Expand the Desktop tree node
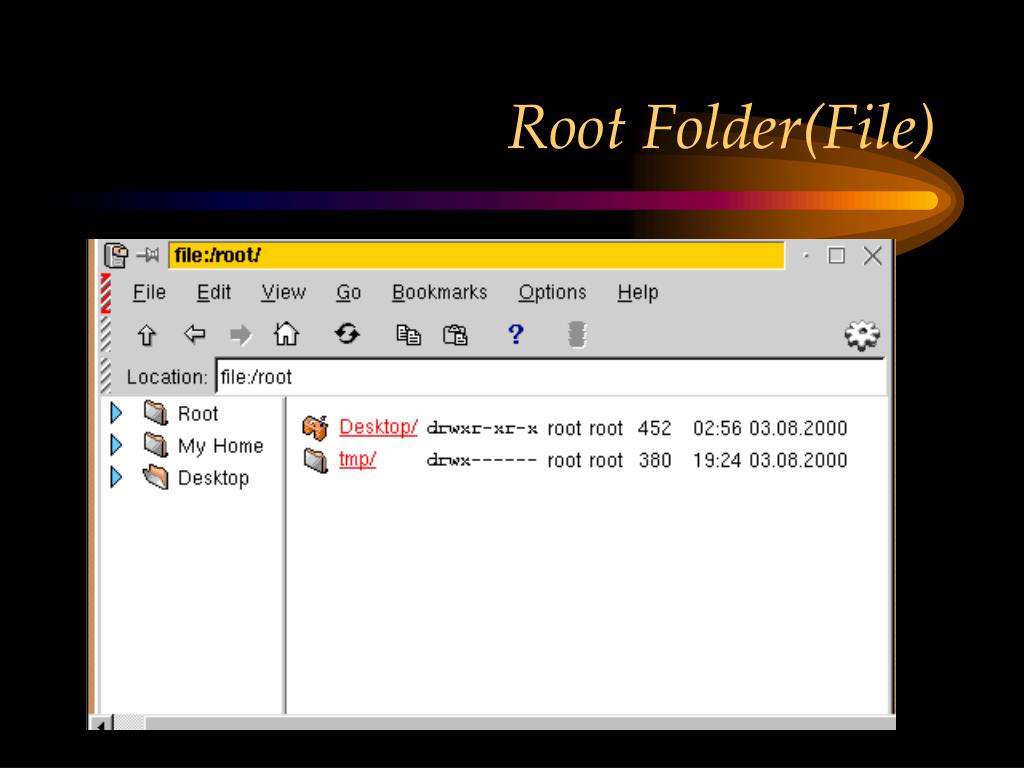This screenshot has height=768, width=1024. pyautogui.click(x=116, y=477)
